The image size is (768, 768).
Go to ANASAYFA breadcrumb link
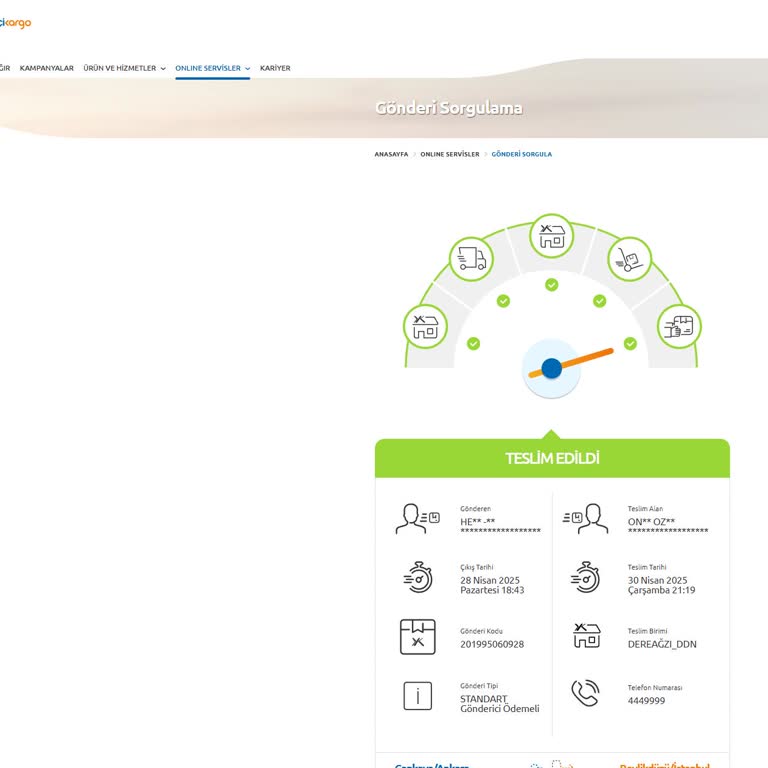[x=391, y=154]
